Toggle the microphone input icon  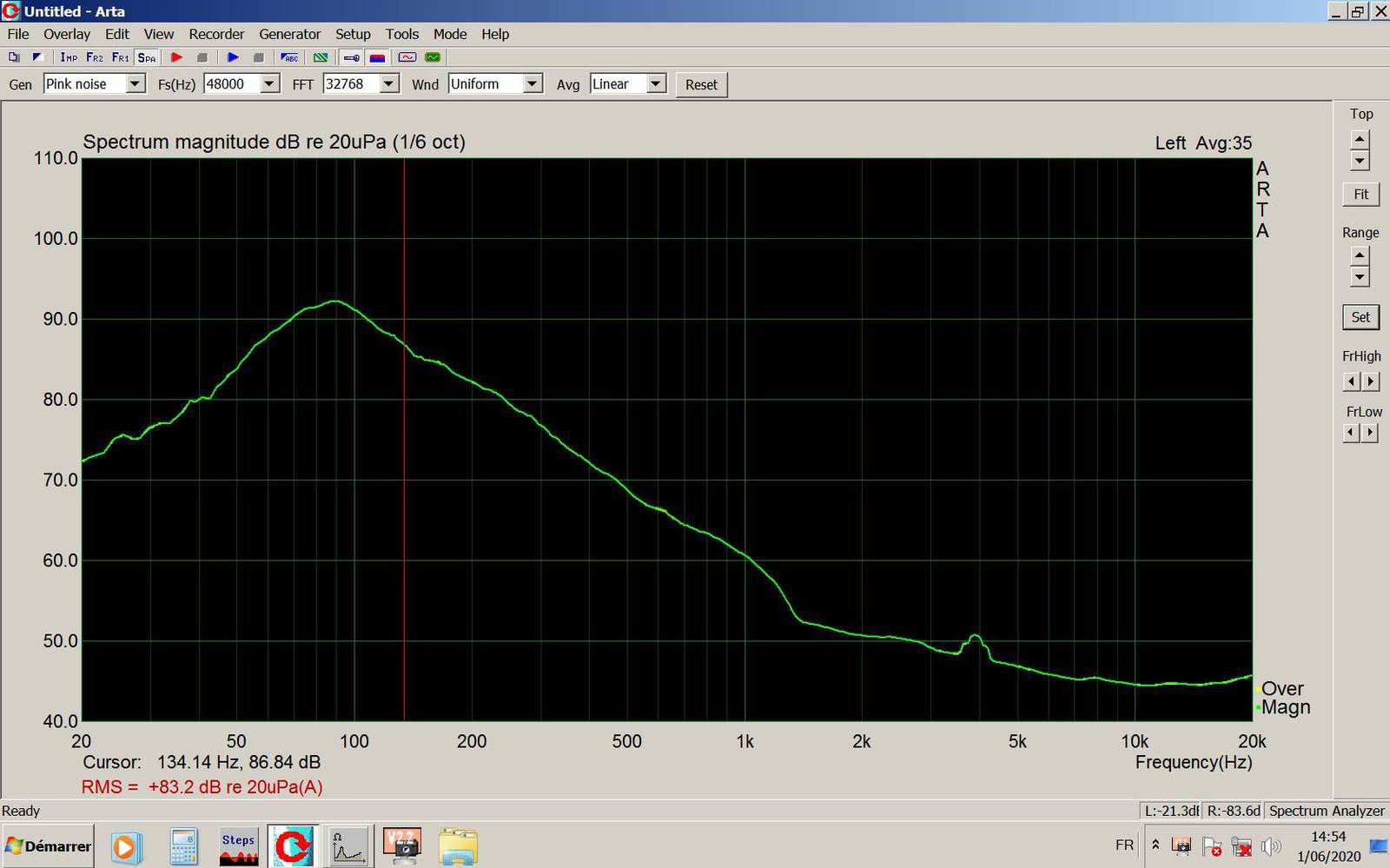pos(351,57)
